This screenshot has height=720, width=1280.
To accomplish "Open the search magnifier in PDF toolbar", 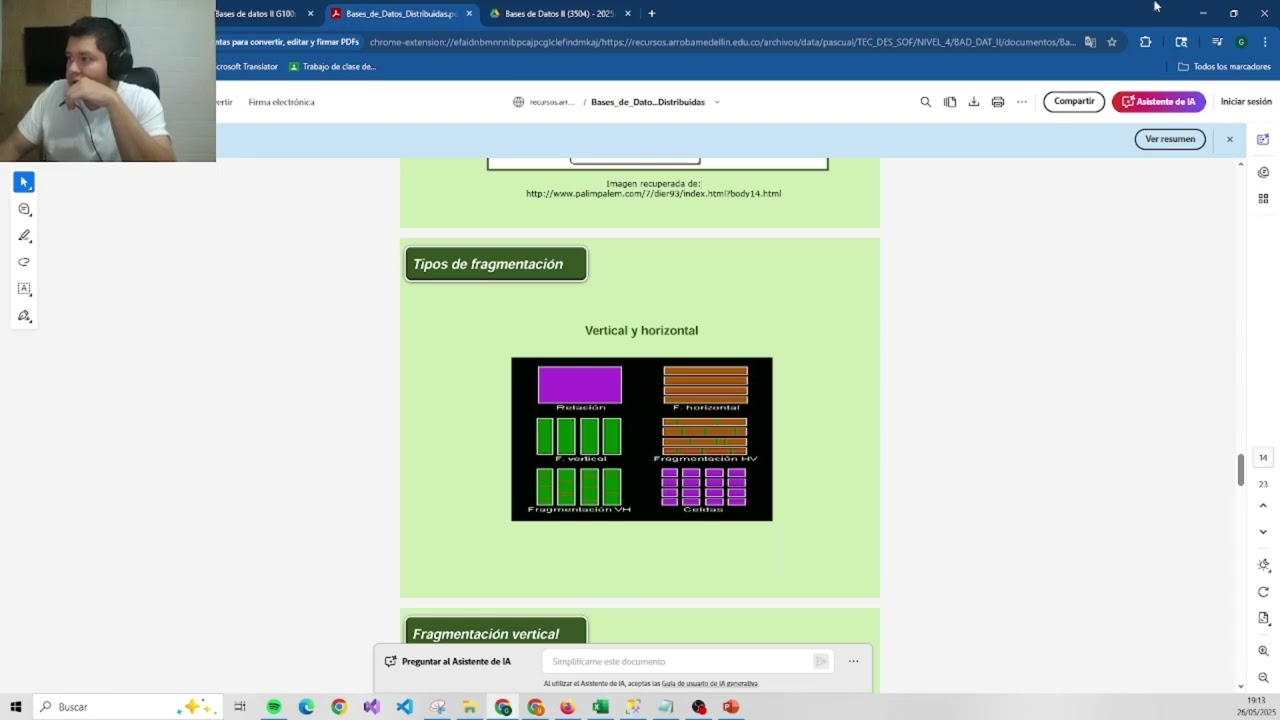I will point(925,102).
